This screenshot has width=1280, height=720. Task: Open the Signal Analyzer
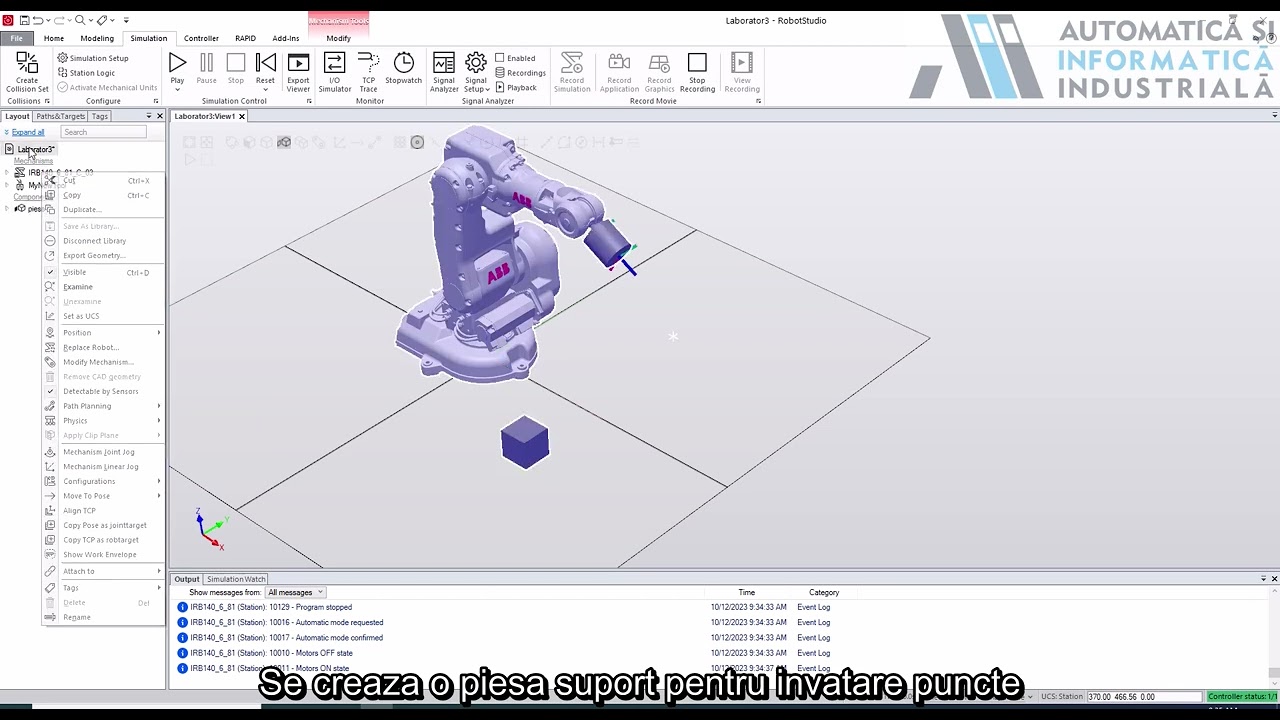tap(444, 73)
